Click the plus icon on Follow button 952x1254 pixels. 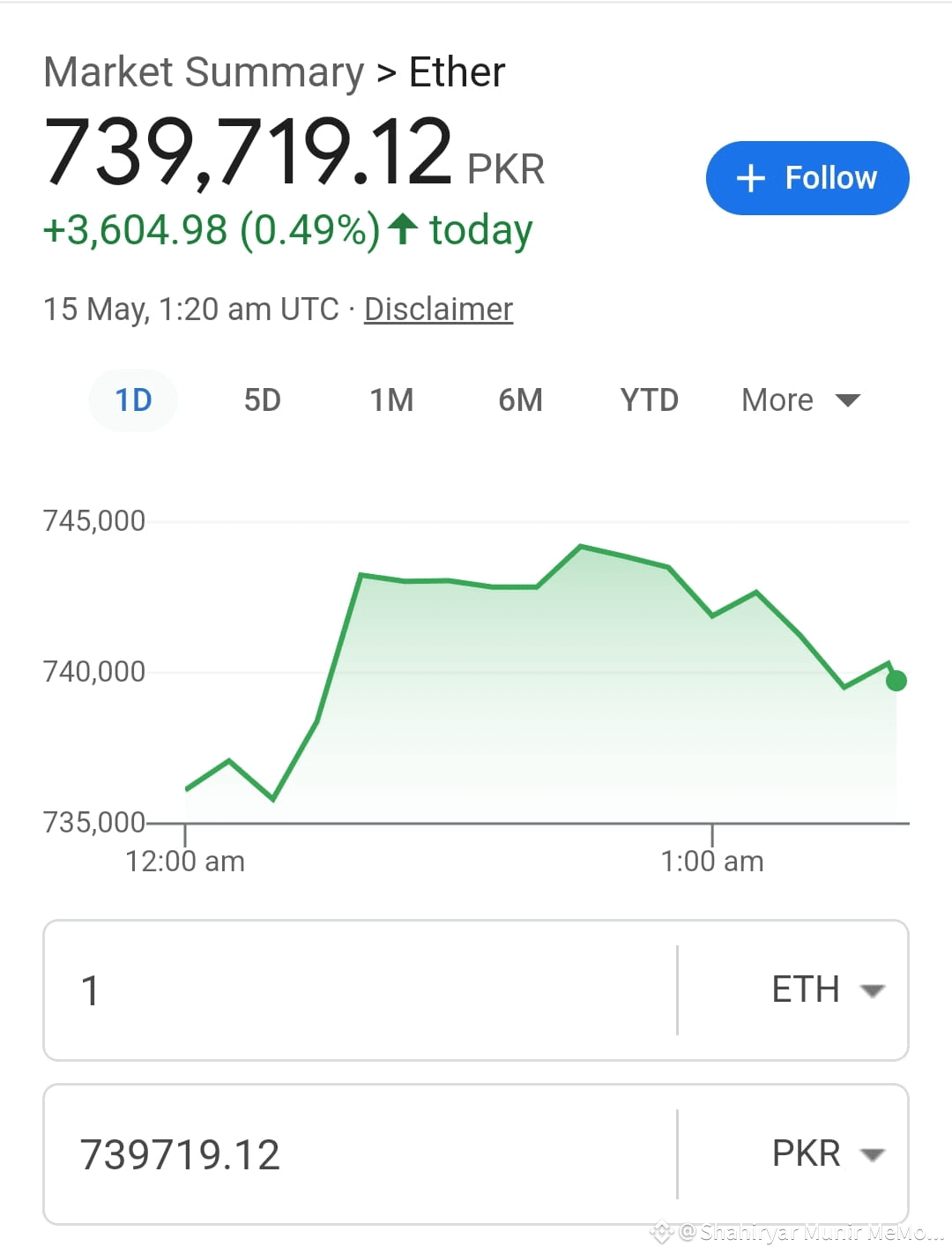[750, 178]
